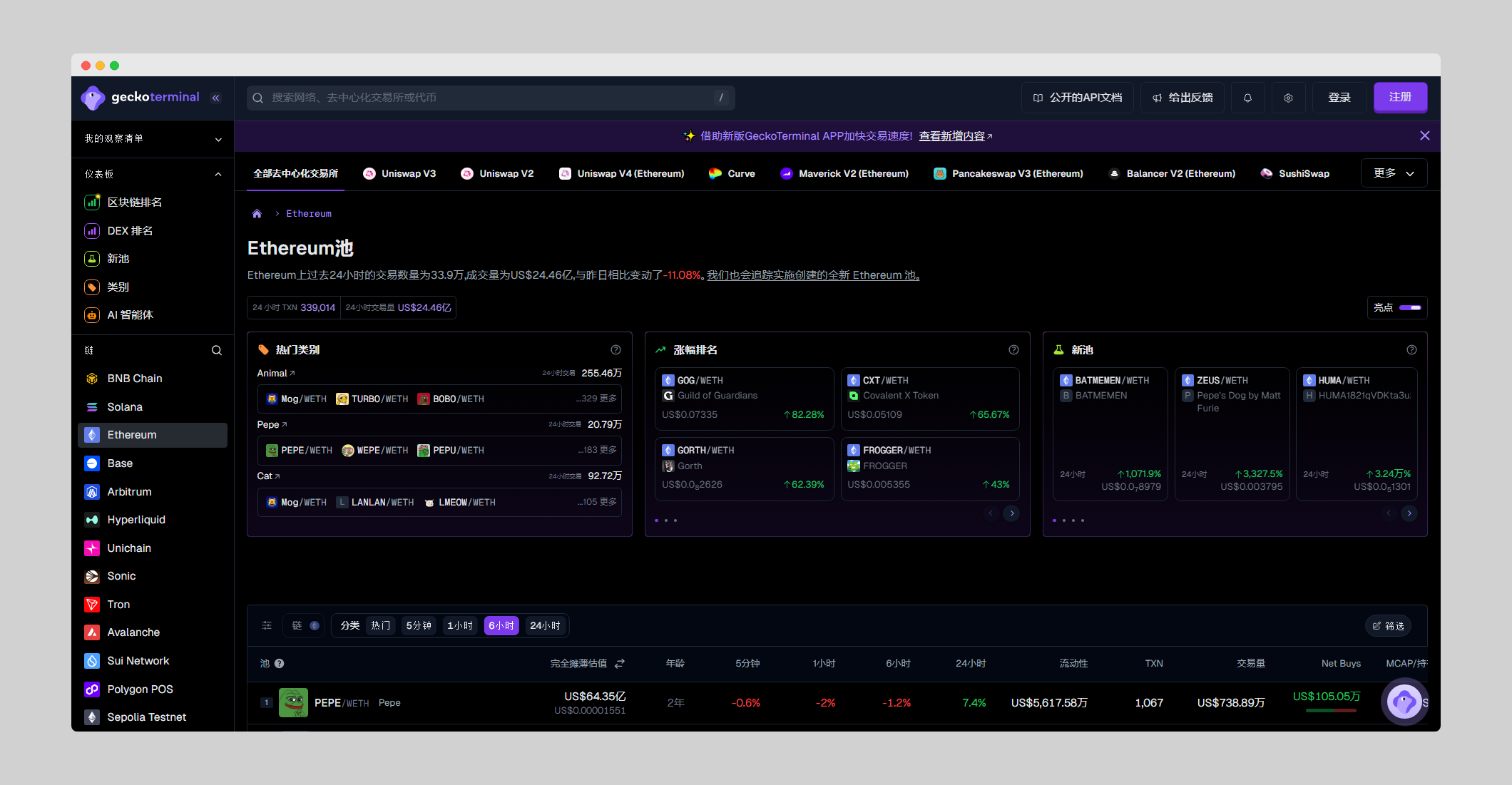Screen dimensions: 1512x785
Task: Expand 我的观察清单 watchlist dropdown
Action: [x=153, y=139]
